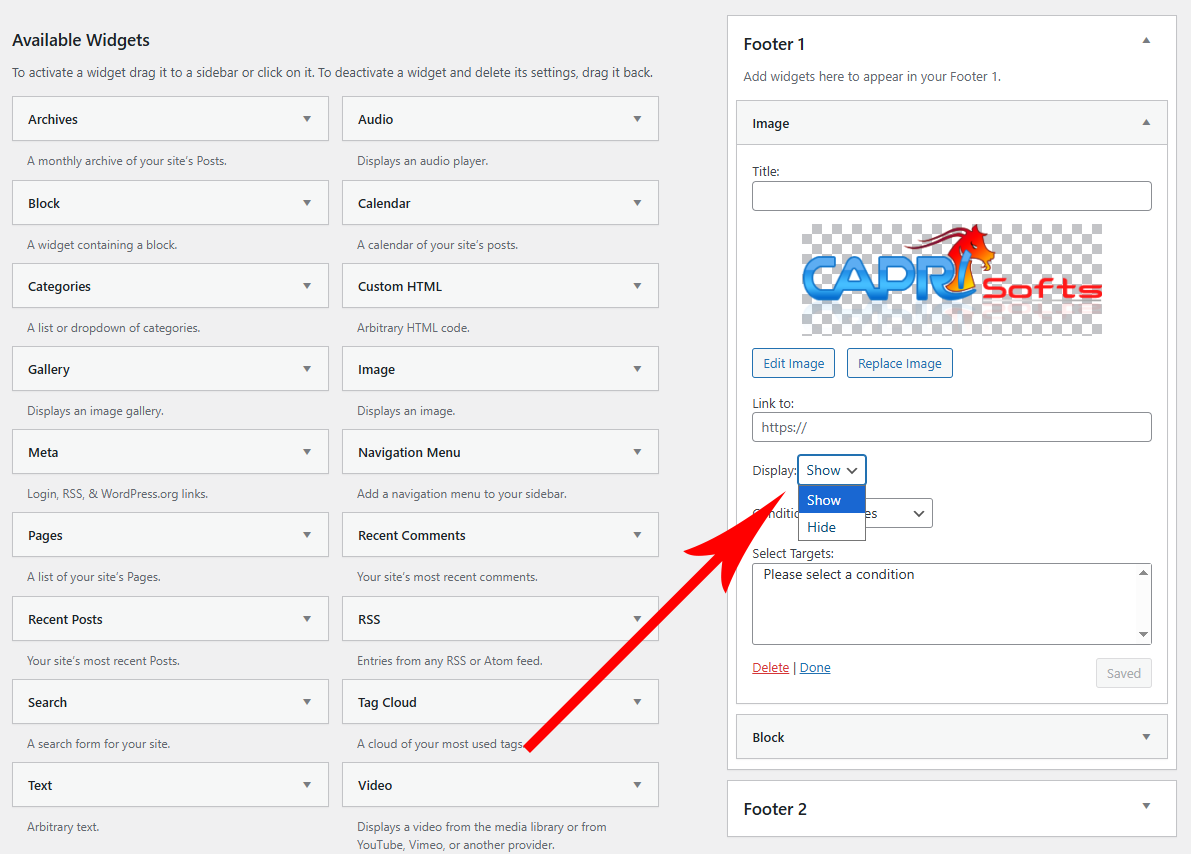Viewport: 1191px width, 854px height.
Task: Expand the Recent Posts widget arrow
Action: pyautogui.click(x=307, y=618)
